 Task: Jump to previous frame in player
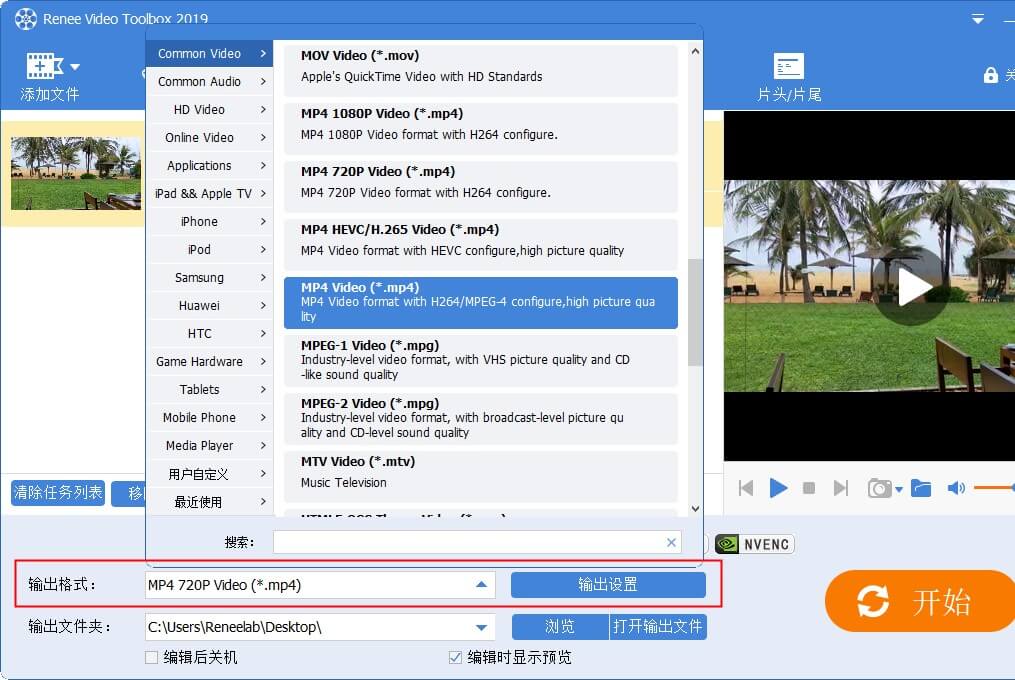[x=746, y=488]
